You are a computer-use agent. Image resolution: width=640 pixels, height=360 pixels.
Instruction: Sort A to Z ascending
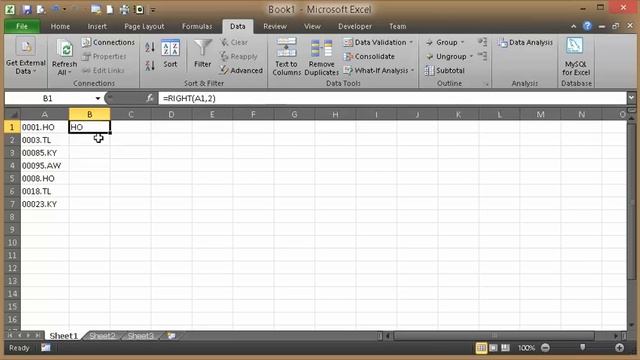tap(150, 47)
